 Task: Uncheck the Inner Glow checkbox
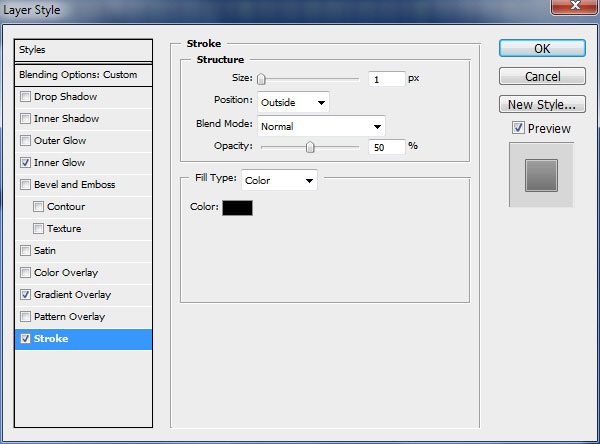click(x=25, y=163)
